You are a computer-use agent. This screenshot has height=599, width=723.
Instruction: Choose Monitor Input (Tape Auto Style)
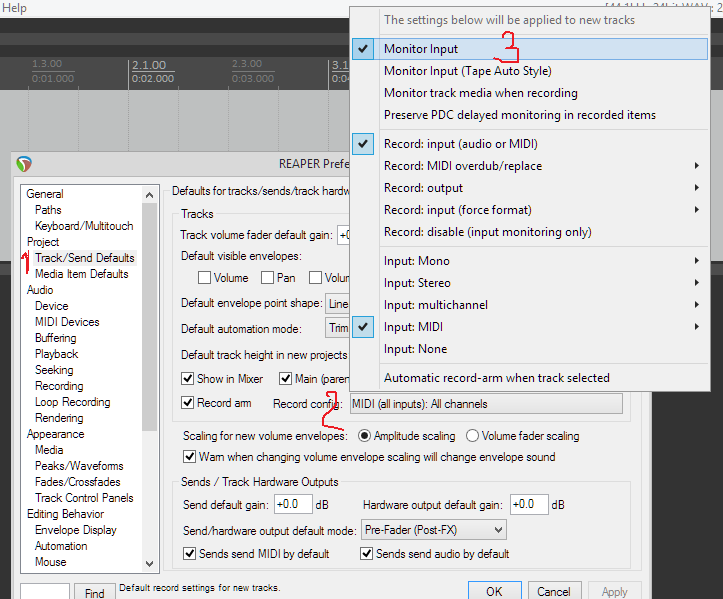(x=529, y=71)
